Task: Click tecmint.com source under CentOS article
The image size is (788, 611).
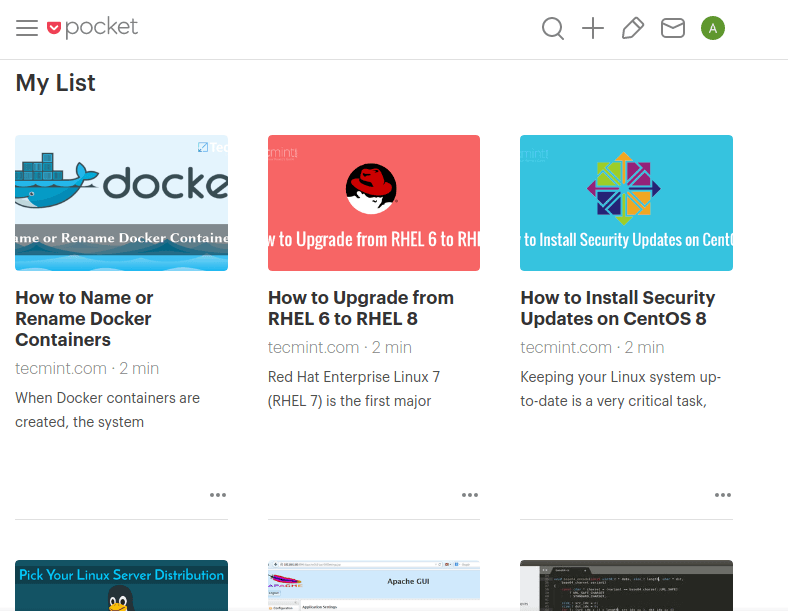Action: pos(566,347)
